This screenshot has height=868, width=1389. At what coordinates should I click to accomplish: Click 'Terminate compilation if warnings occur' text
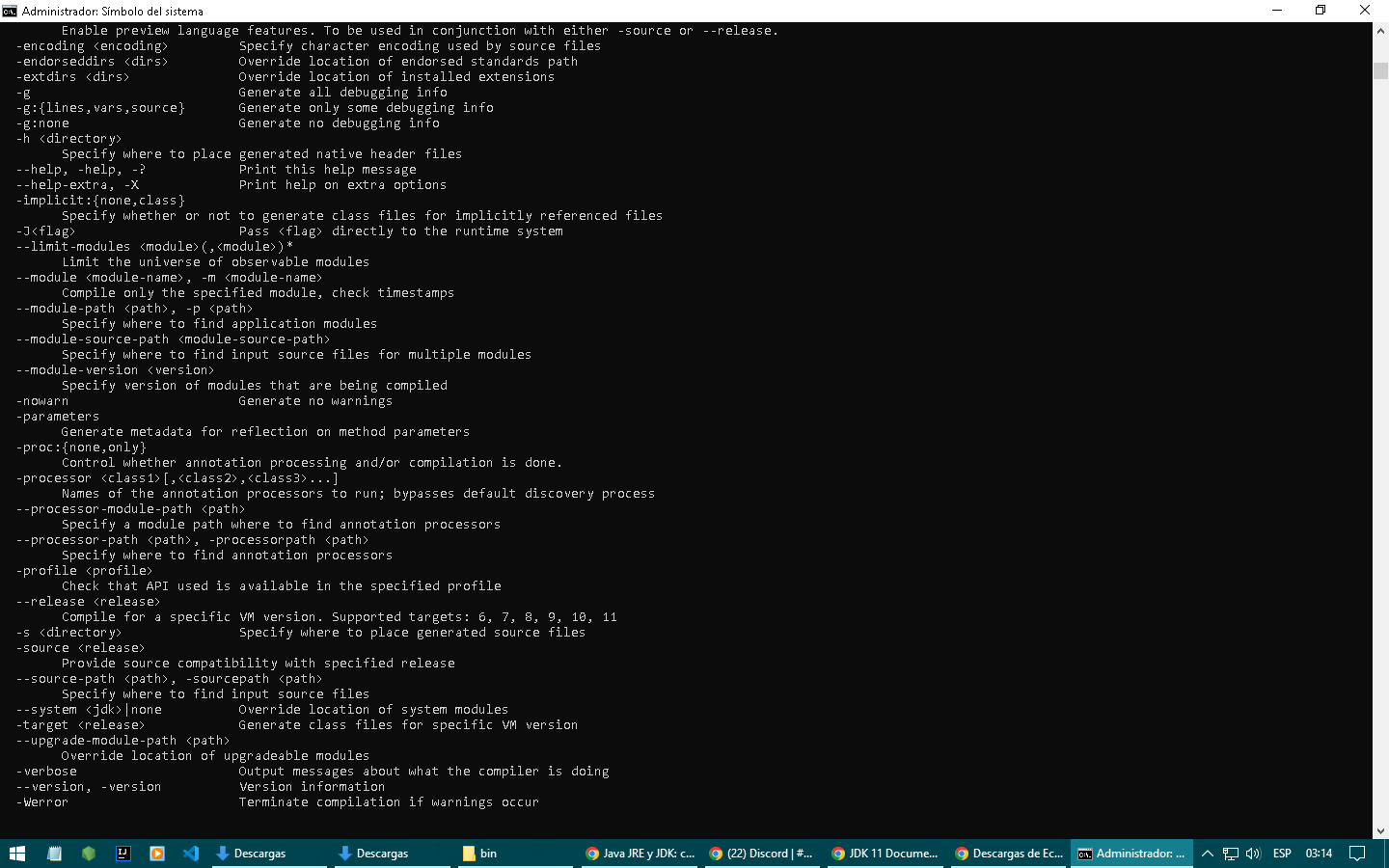point(390,802)
